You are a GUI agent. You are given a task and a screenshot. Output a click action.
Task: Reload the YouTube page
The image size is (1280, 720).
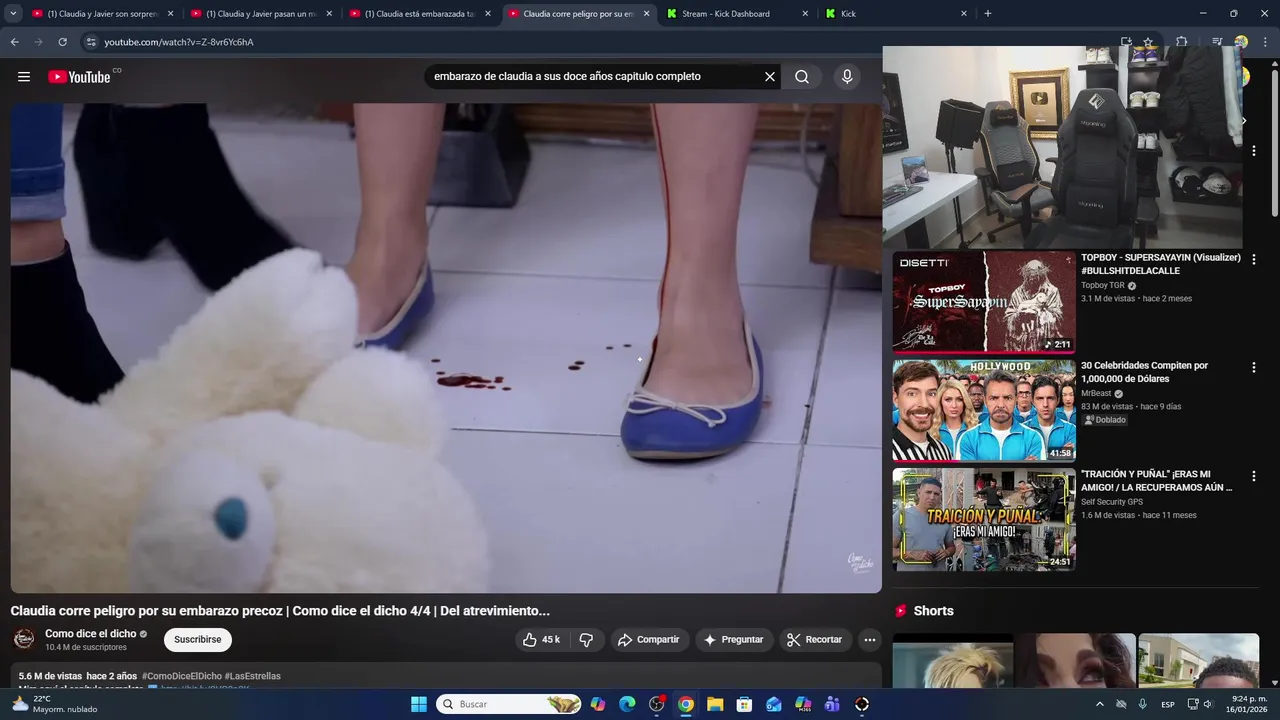tap(62, 42)
